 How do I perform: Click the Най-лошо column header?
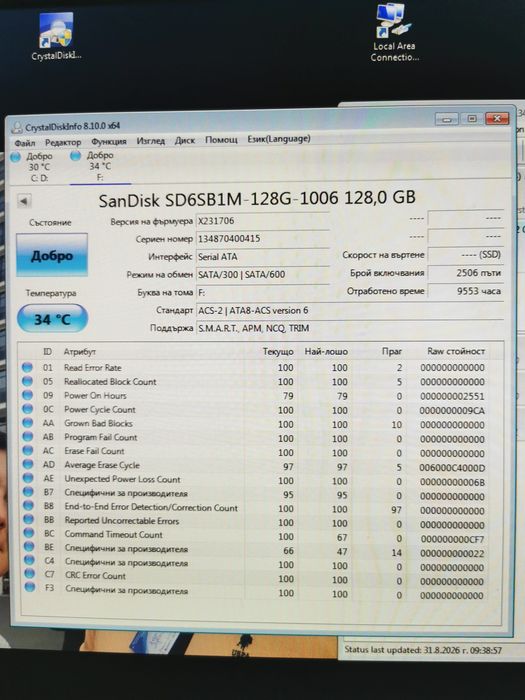326,352
